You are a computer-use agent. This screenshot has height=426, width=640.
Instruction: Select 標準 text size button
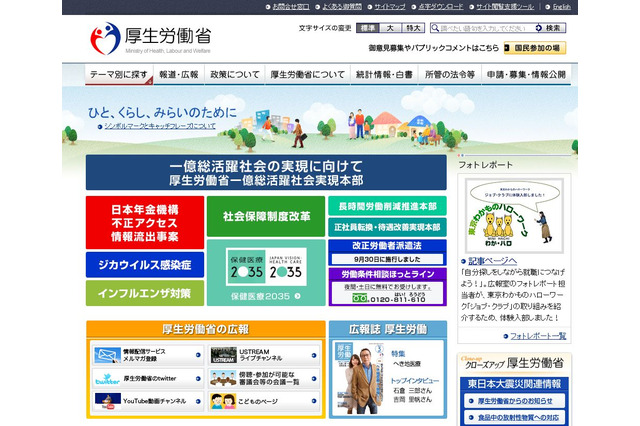(367, 28)
